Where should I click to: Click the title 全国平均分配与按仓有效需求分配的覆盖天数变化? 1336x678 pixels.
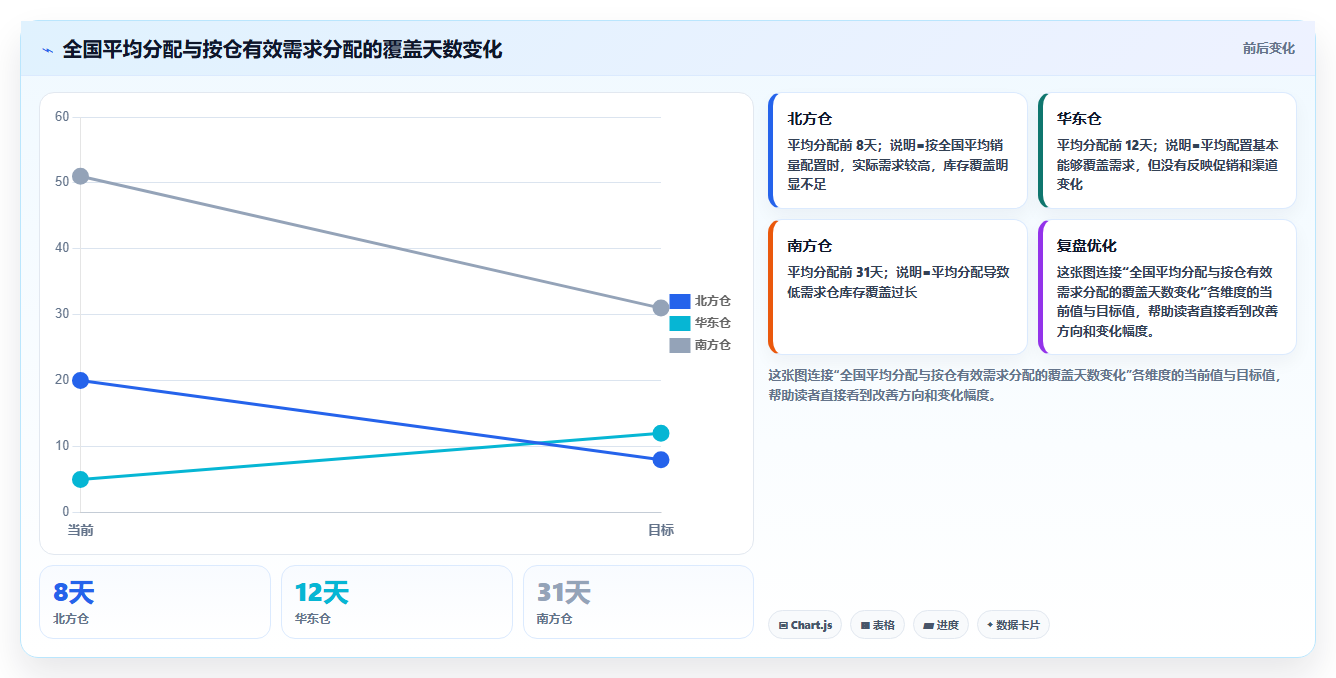pos(282,49)
